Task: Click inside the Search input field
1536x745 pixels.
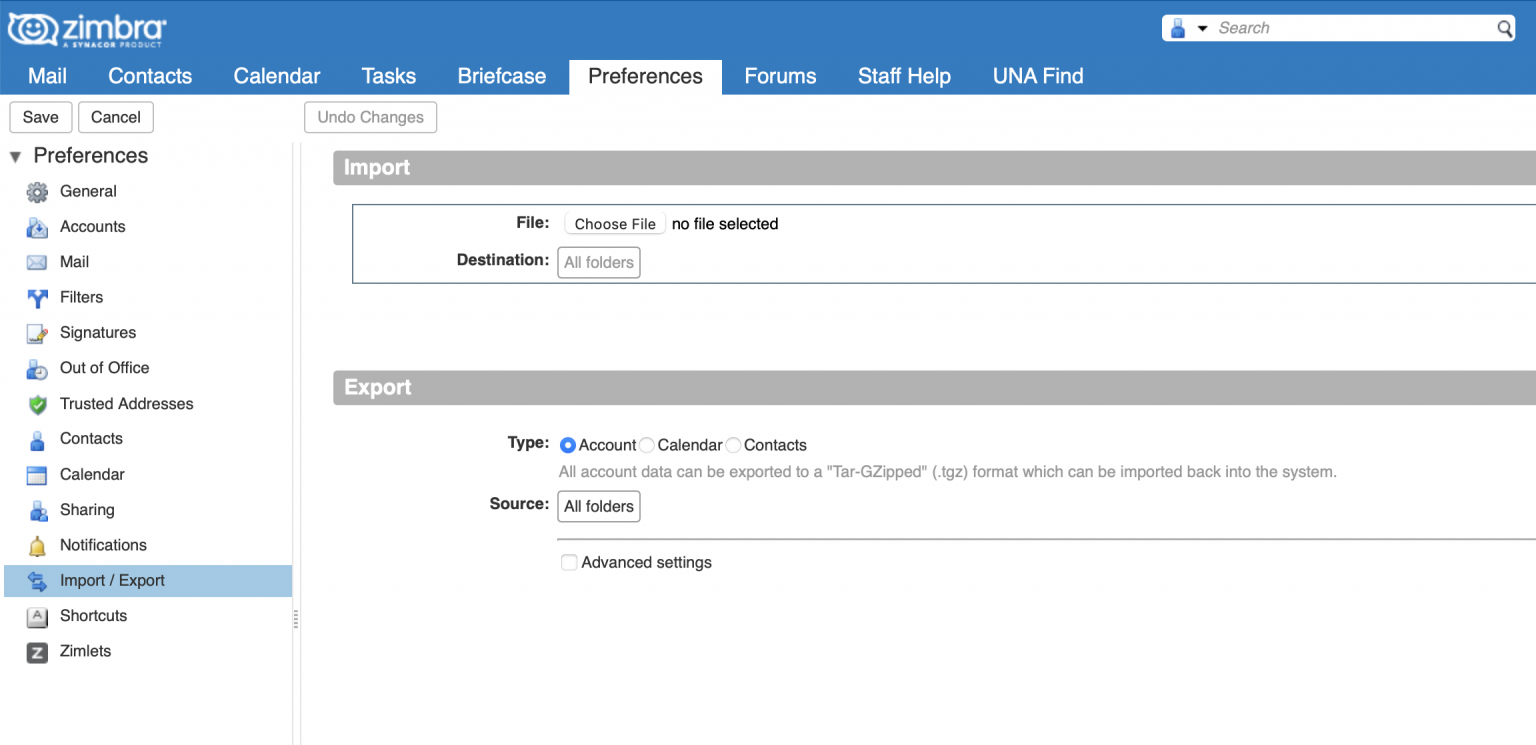Action: pos(1330,27)
